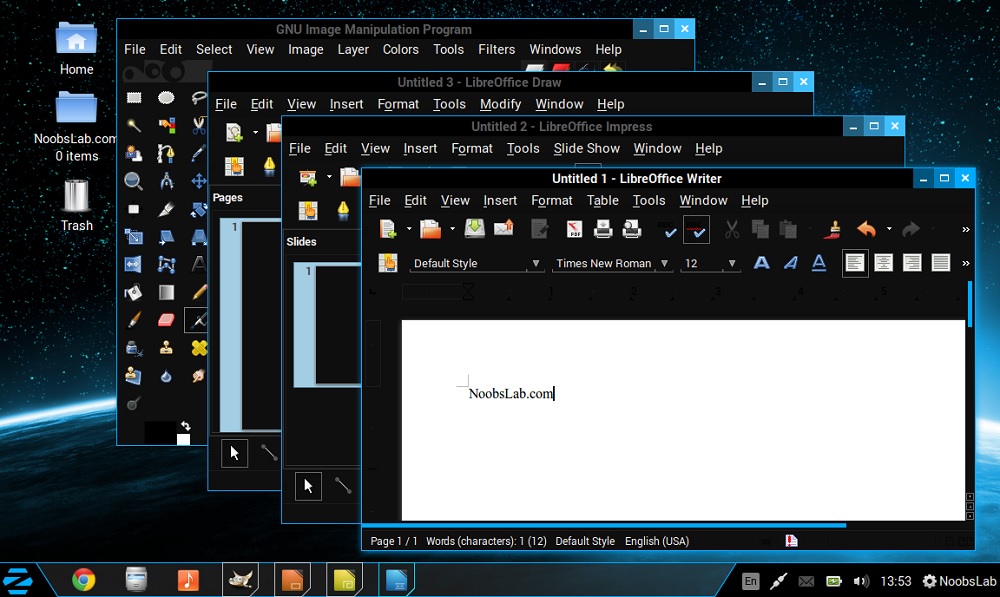Viewport: 1000px width, 597px height.
Task: Open Print Preview in Writer toolbar
Action: click(x=631, y=228)
